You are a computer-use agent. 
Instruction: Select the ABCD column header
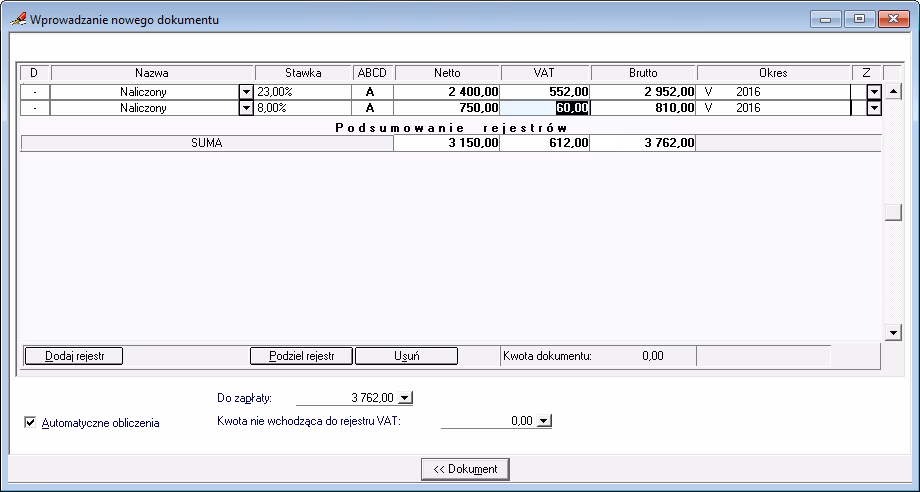pyautogui.click(x=373, y=73)
